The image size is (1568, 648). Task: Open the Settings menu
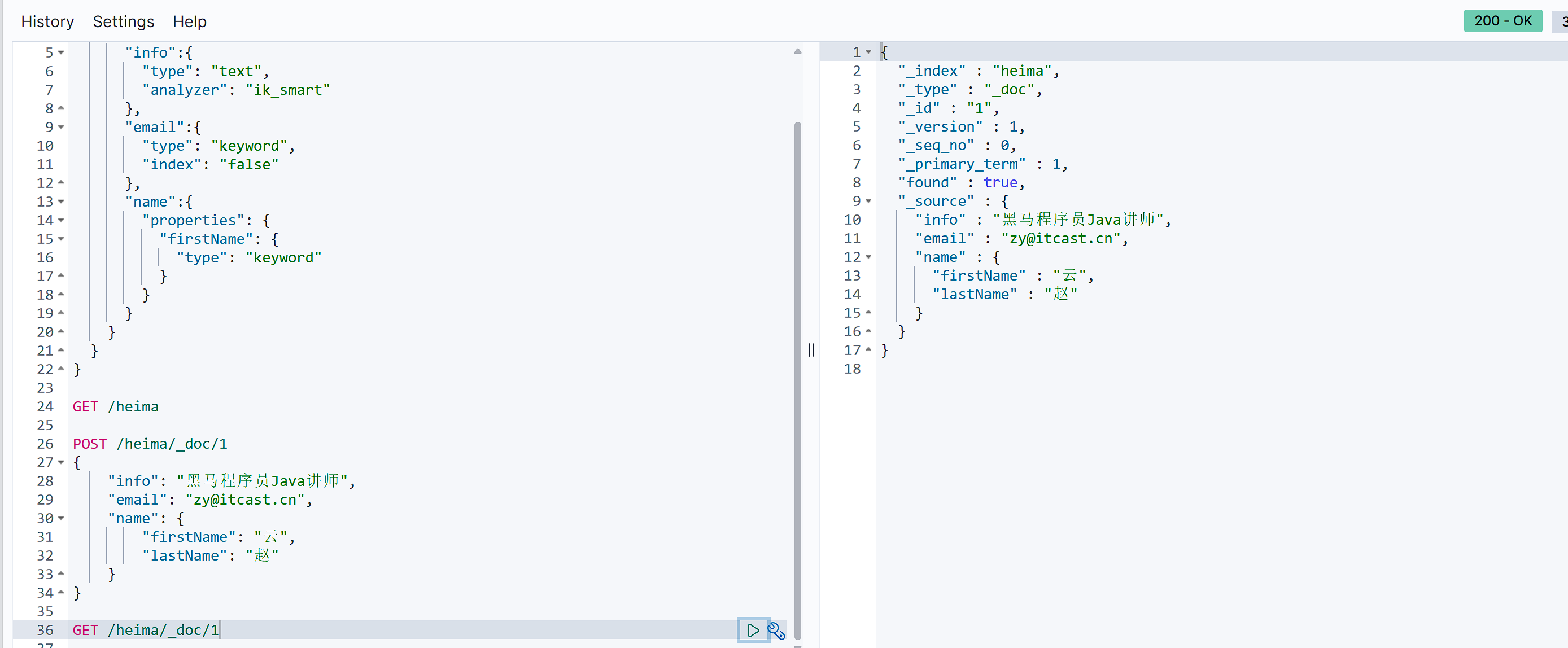point(124,22)
